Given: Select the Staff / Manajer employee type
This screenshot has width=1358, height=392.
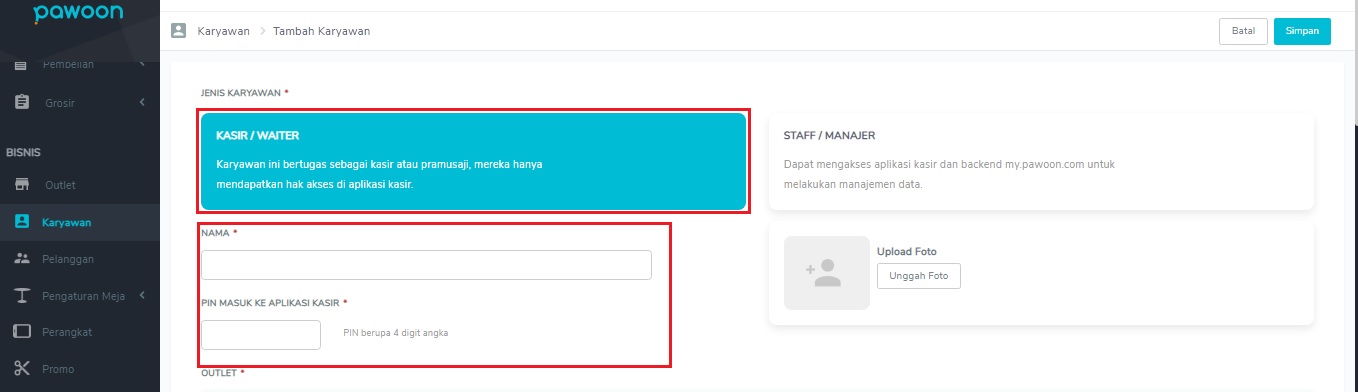Looking at the screenshot, I should click(x=1041, y=162).
